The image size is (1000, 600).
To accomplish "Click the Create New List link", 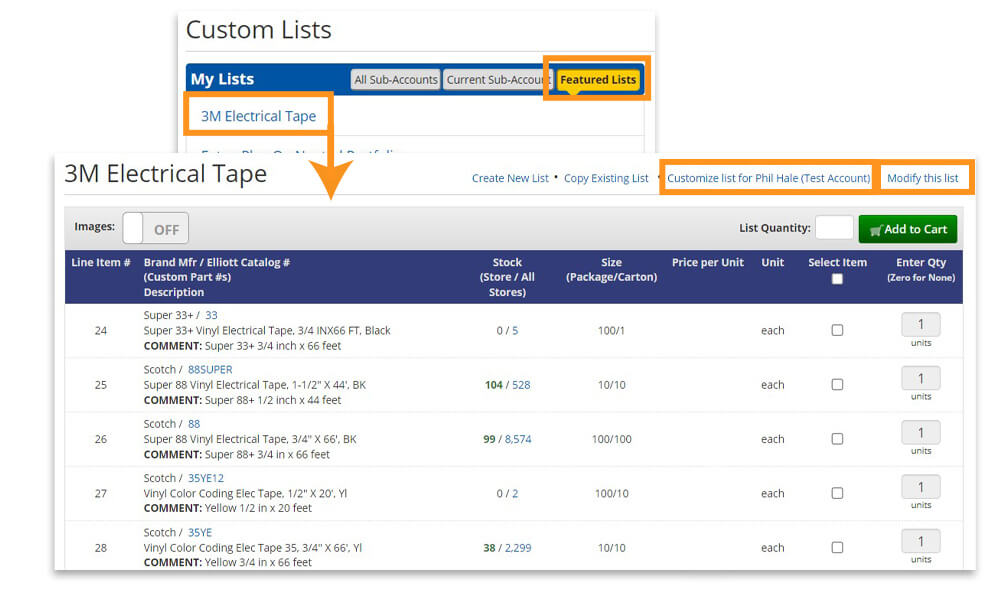I will point(510,178).
